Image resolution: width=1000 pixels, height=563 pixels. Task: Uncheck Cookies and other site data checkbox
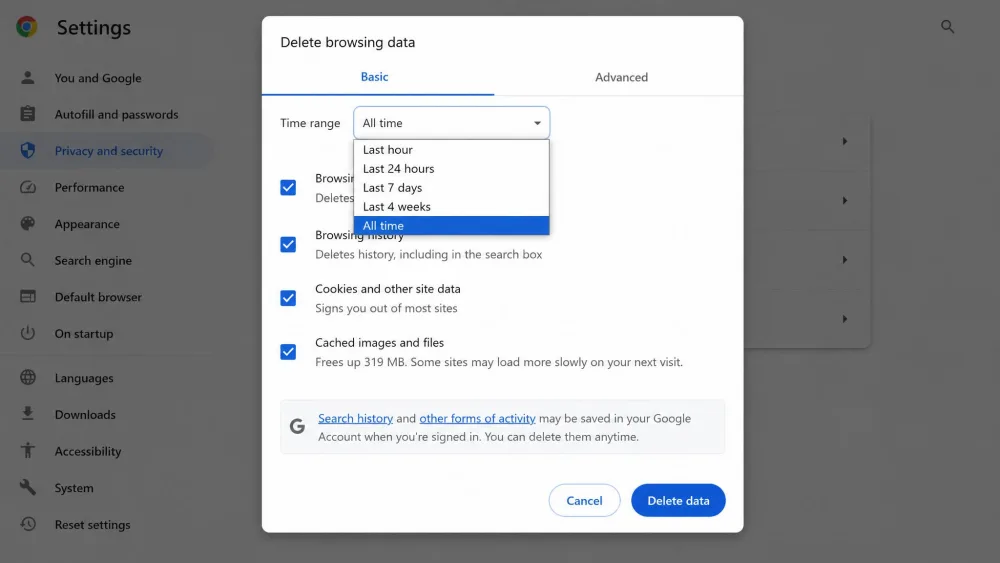(x=288, y=298)
